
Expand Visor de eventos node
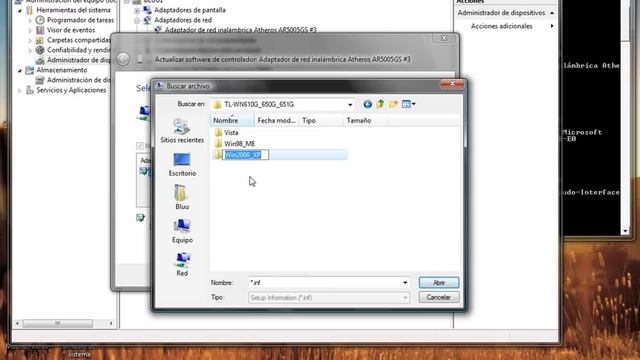[30, 30]
